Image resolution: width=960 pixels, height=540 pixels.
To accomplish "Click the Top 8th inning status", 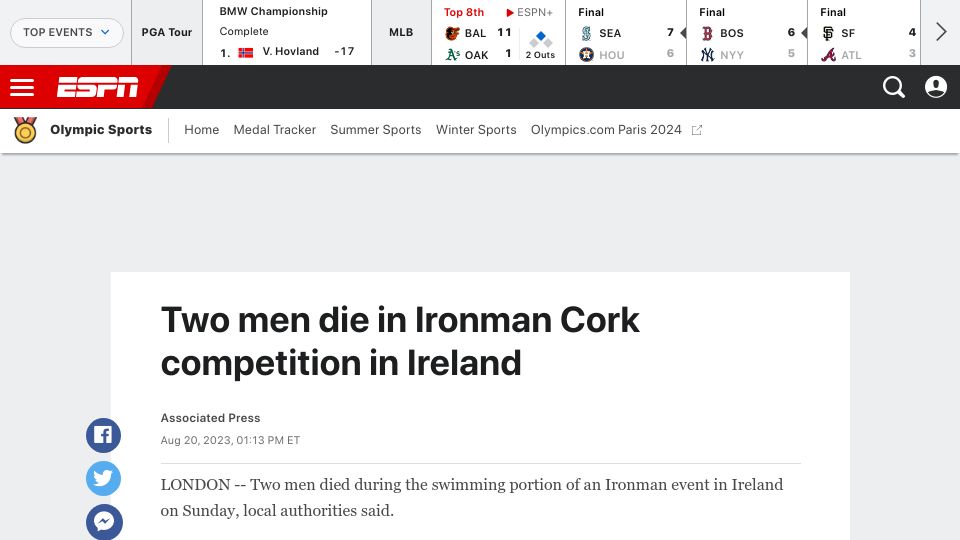I will [463, 12].
